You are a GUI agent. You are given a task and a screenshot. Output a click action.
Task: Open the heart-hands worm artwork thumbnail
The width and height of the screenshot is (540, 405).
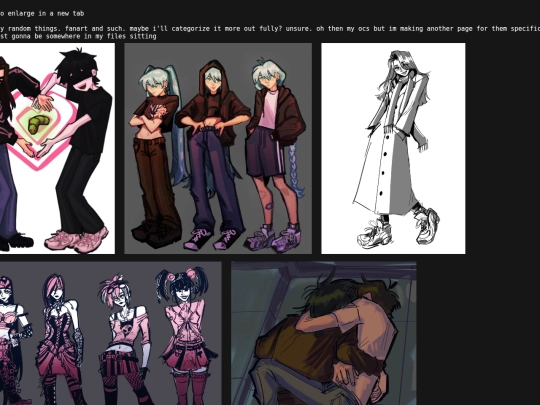[57, 148]
